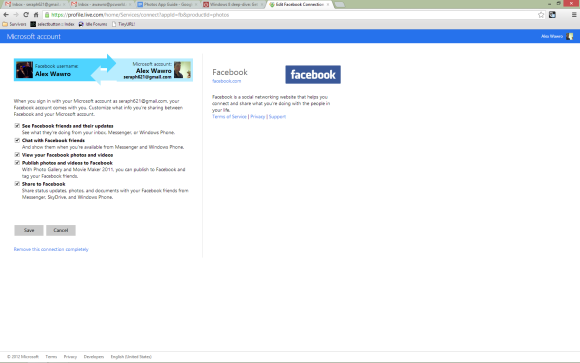The image size is (580, 363).
Task: Open the browser home page icon
Action: click(x=36, y=15)
